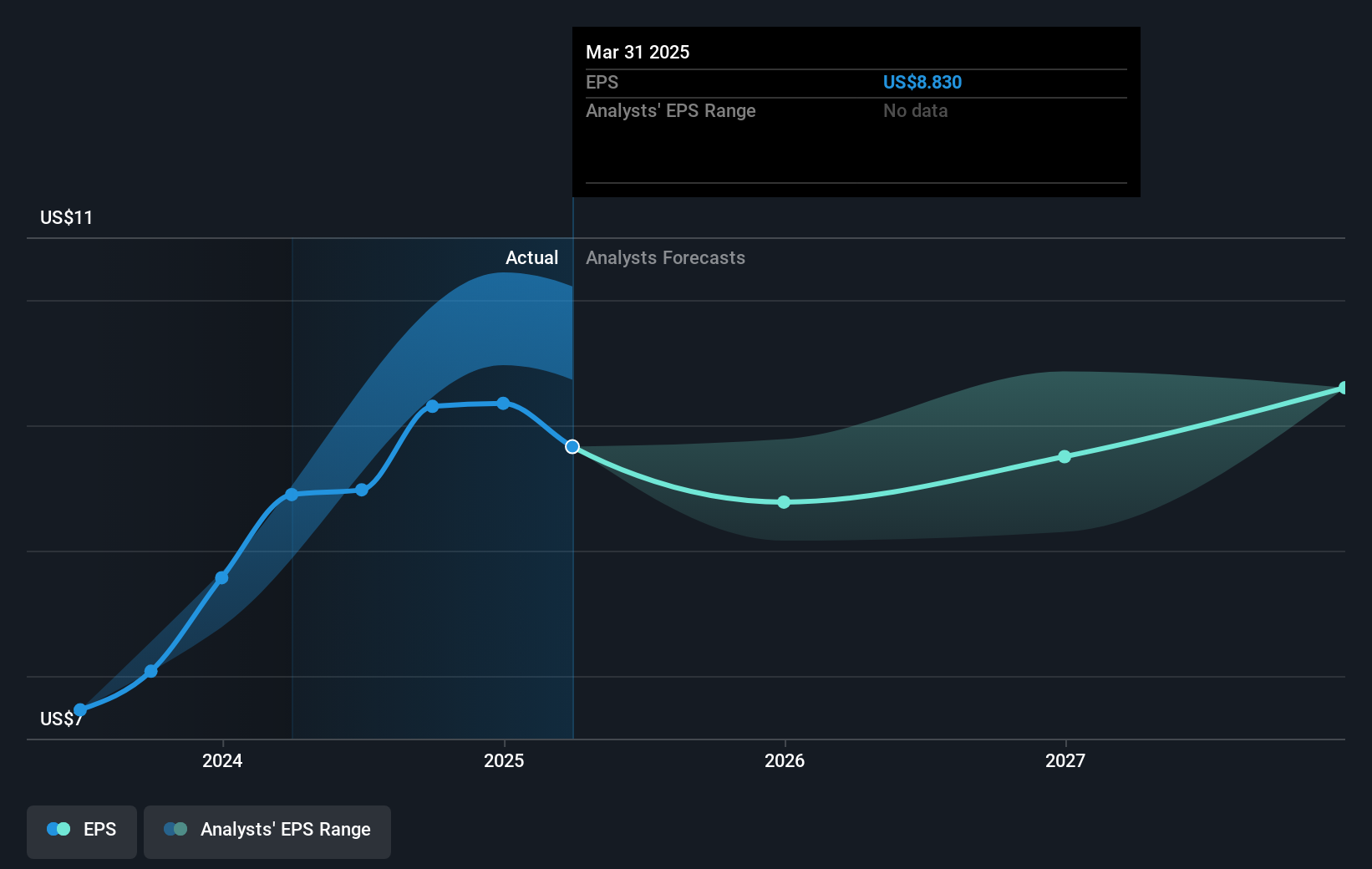1372x869 pixels.
Task: Click the 2024 x-axis label
Action: pyautogui.click(x=222, y=760)
